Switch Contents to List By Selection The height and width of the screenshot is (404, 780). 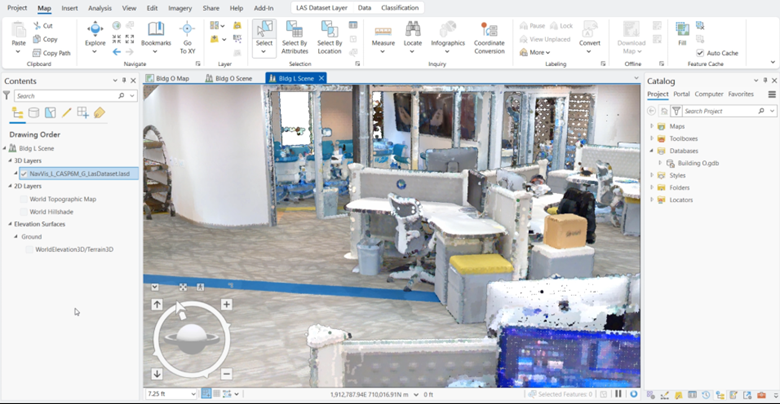[x=50, y=113]
